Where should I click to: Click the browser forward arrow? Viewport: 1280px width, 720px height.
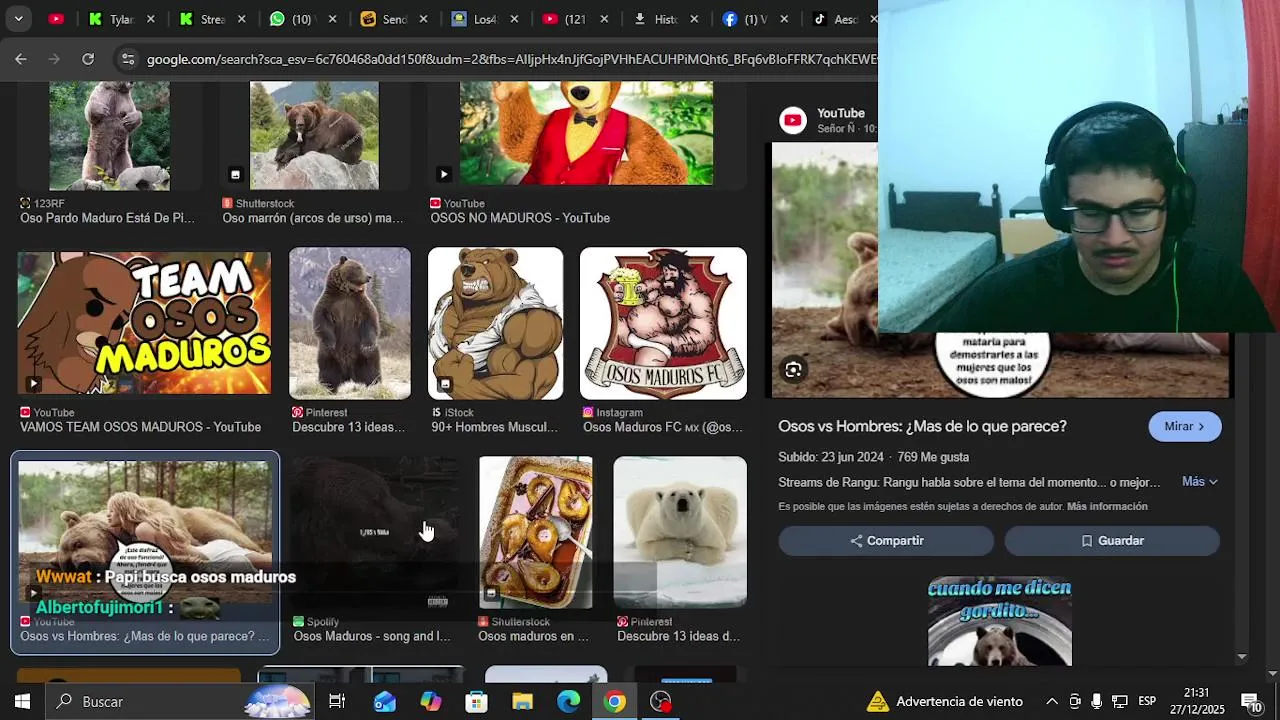[x=54, y=59]
